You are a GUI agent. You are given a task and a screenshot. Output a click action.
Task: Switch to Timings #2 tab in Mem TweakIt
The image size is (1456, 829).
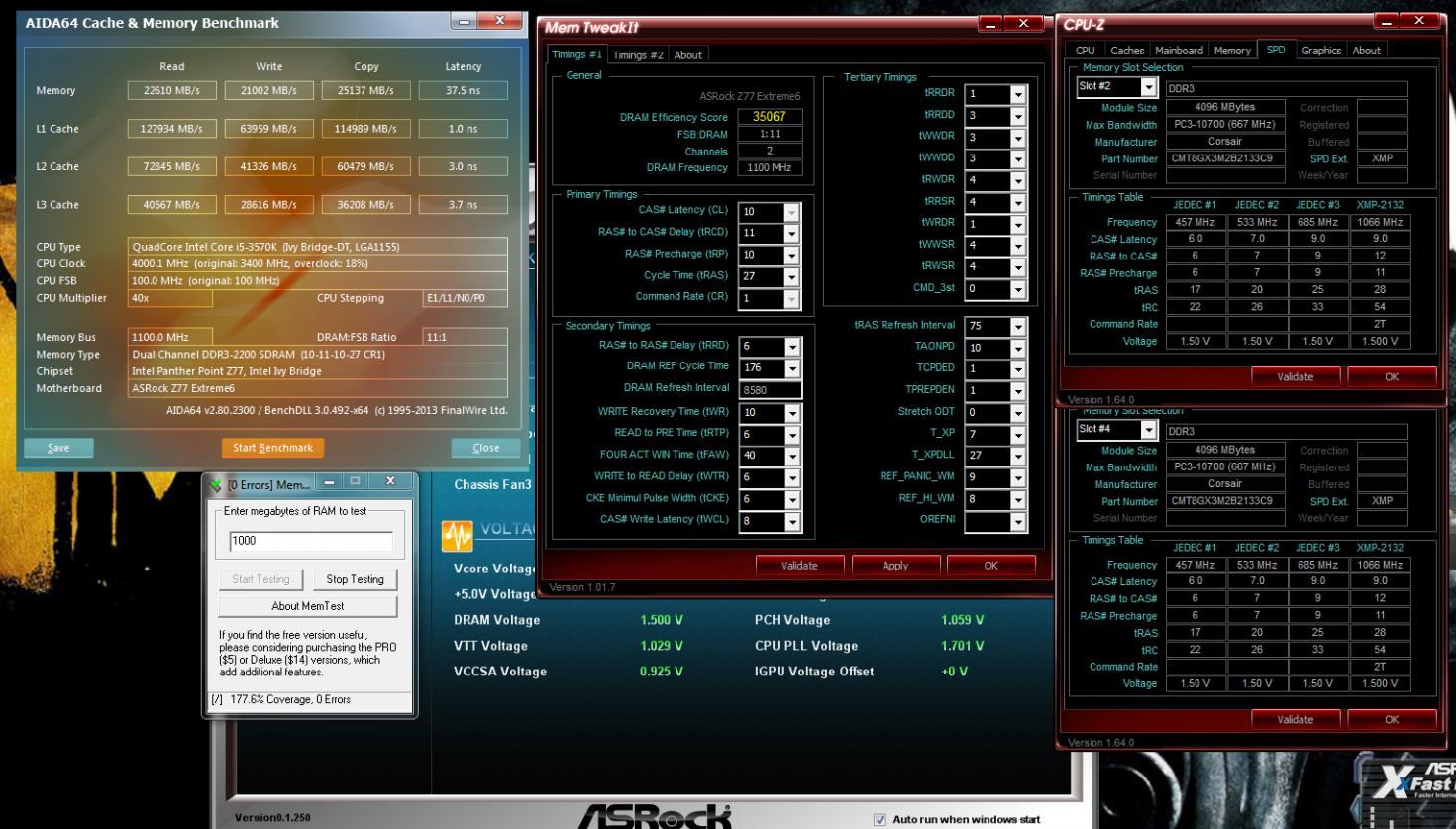(x=638, y=55)
